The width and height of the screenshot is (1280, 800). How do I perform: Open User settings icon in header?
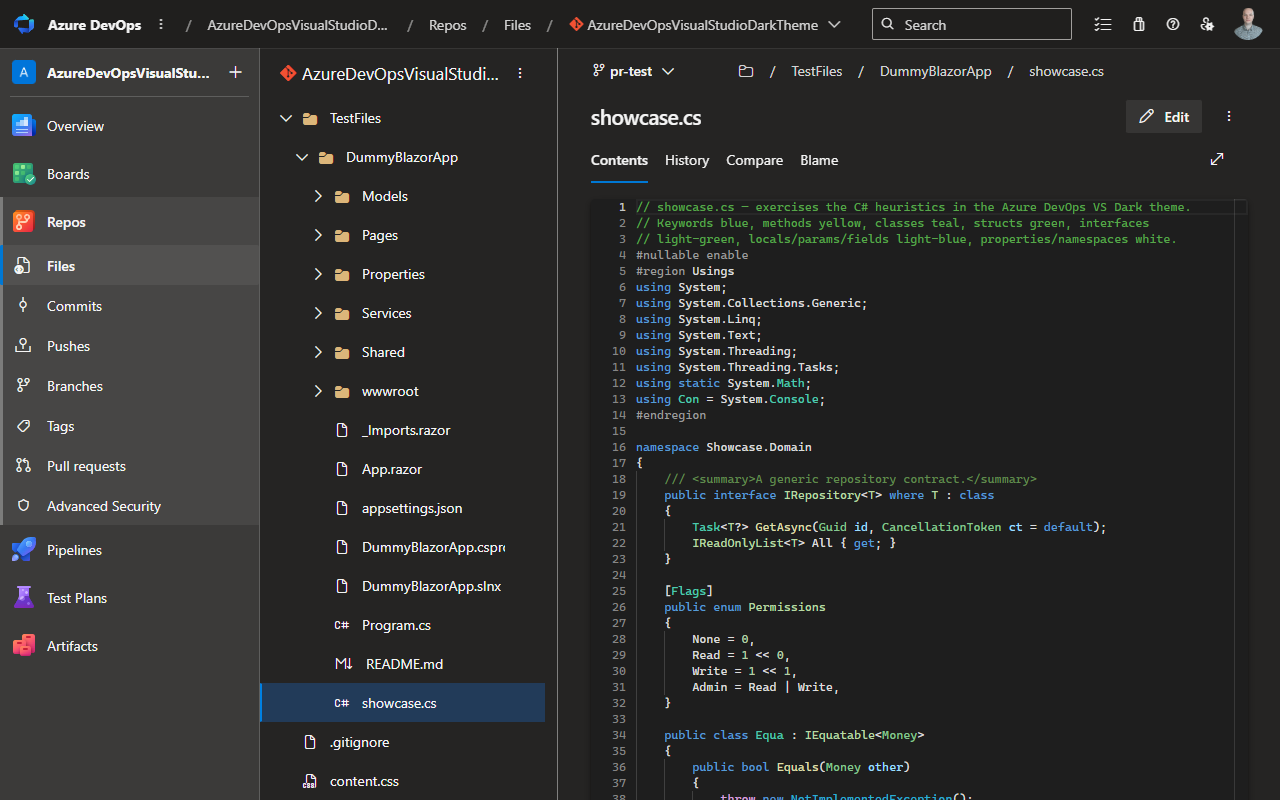point(1208,24)
